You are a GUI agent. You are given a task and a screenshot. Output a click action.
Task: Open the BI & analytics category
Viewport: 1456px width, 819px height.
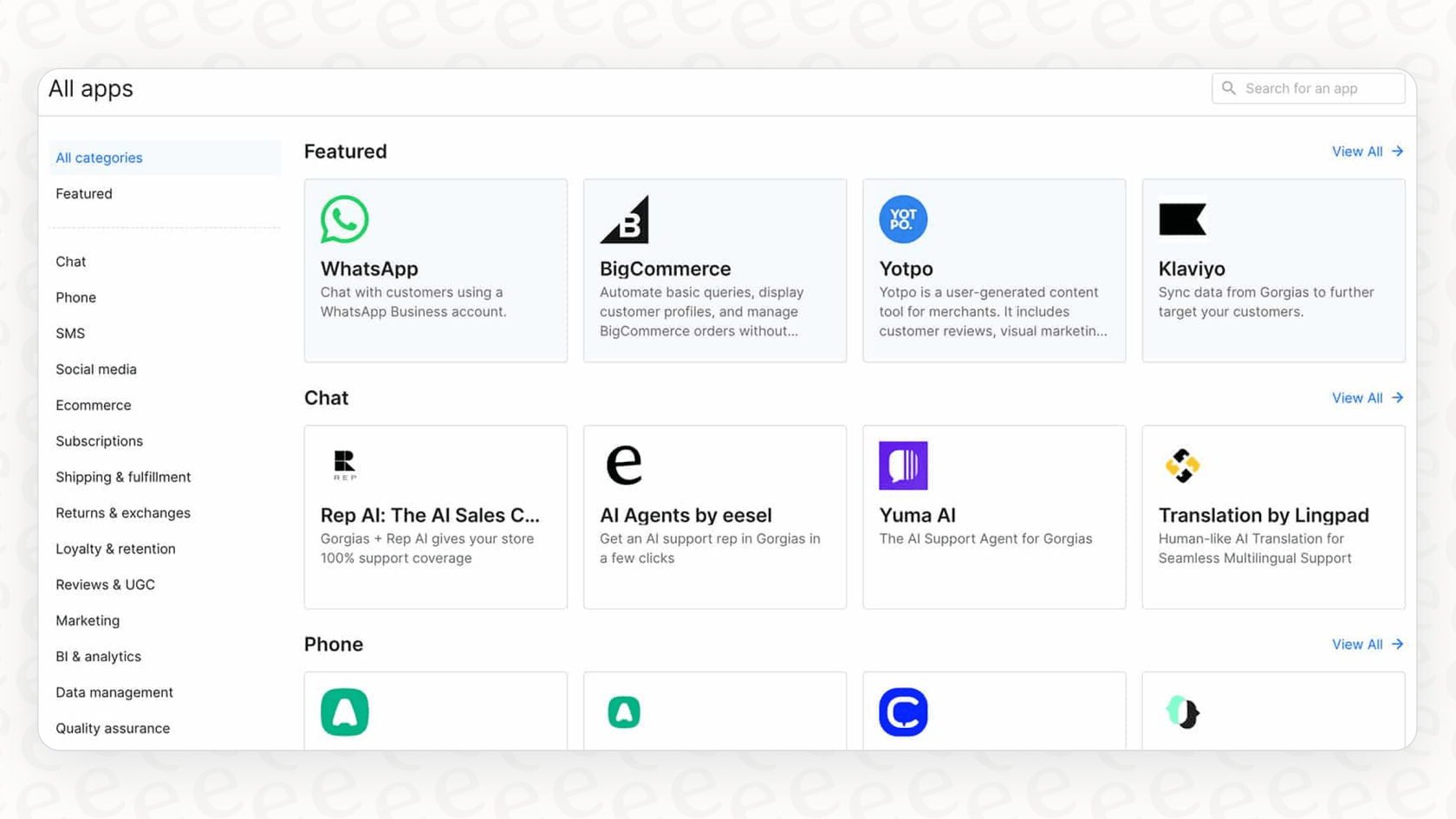98,656
